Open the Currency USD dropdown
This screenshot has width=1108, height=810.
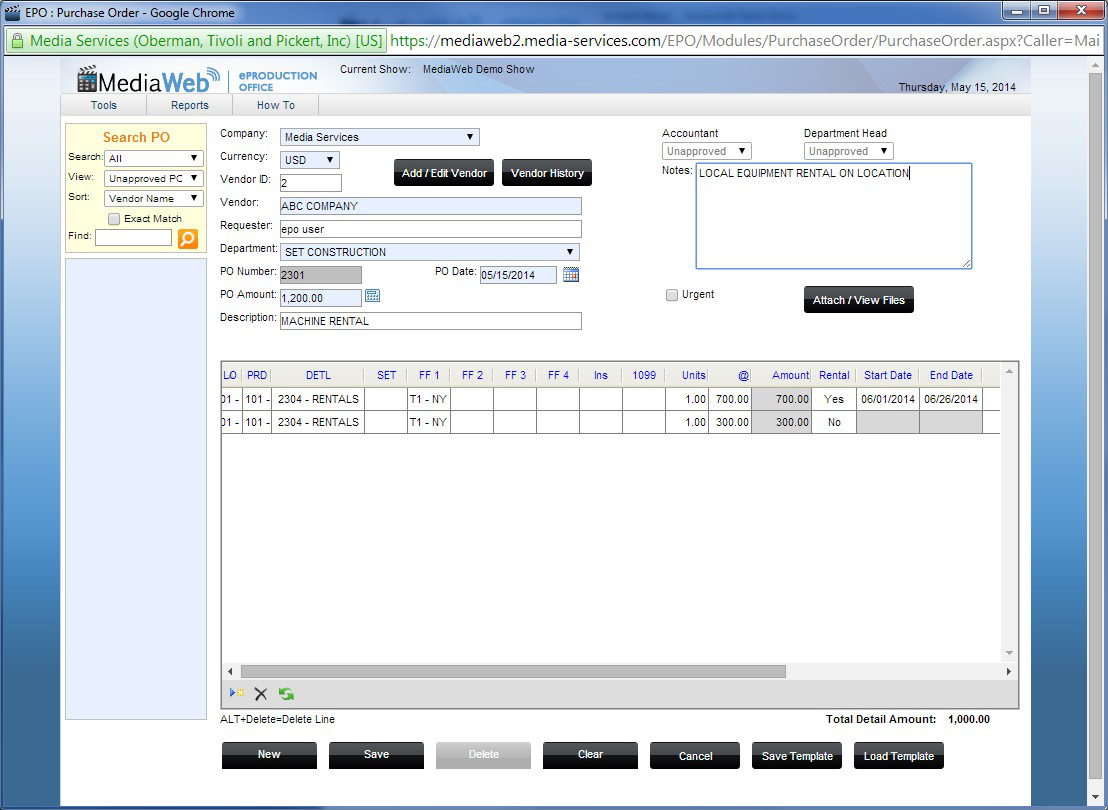(x=310, y=160)
